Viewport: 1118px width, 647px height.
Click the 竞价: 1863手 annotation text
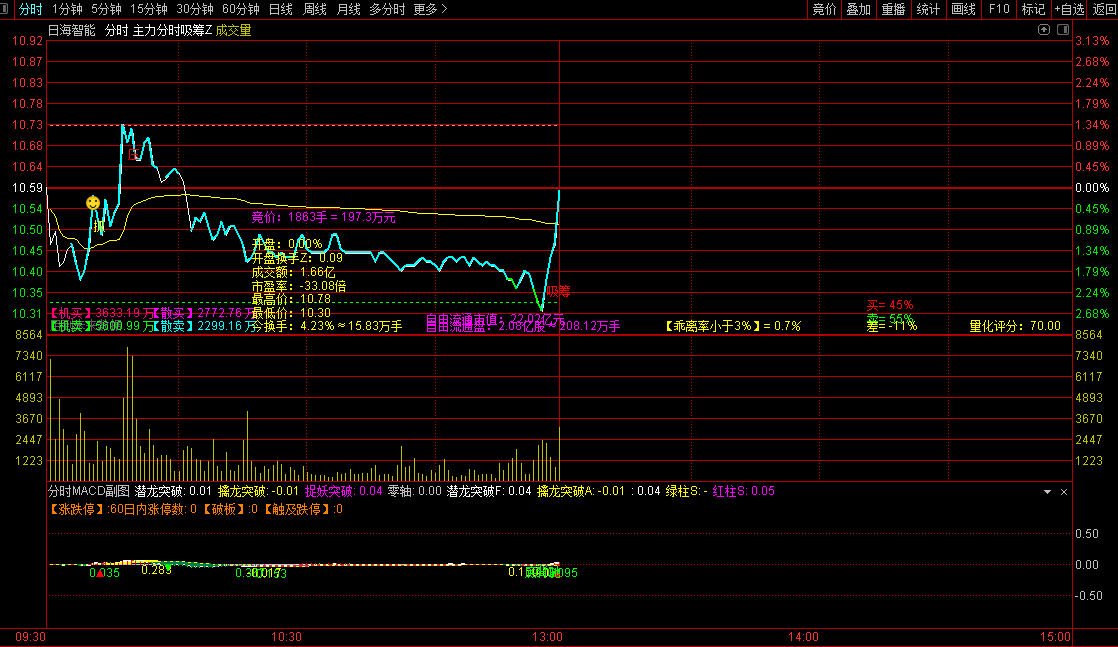(323, 217)
